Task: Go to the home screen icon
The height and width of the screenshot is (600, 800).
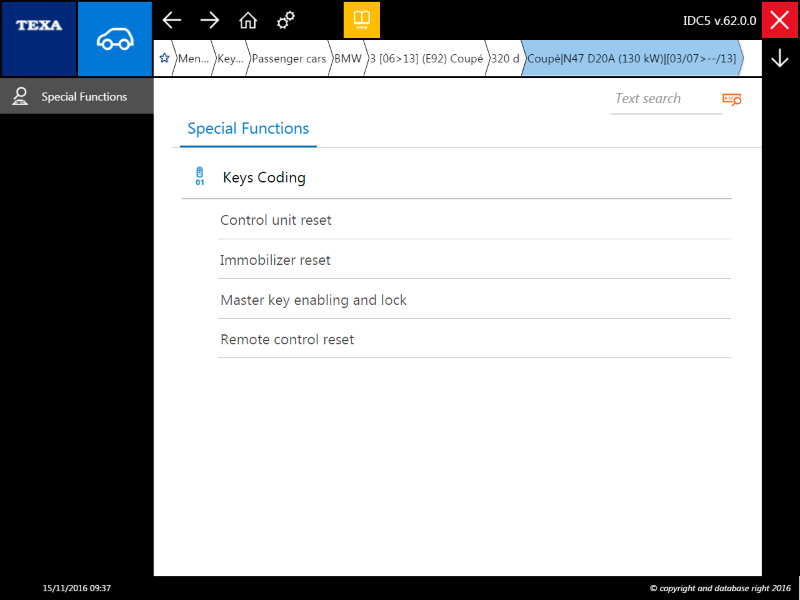Action: click(x=248, y=20)
